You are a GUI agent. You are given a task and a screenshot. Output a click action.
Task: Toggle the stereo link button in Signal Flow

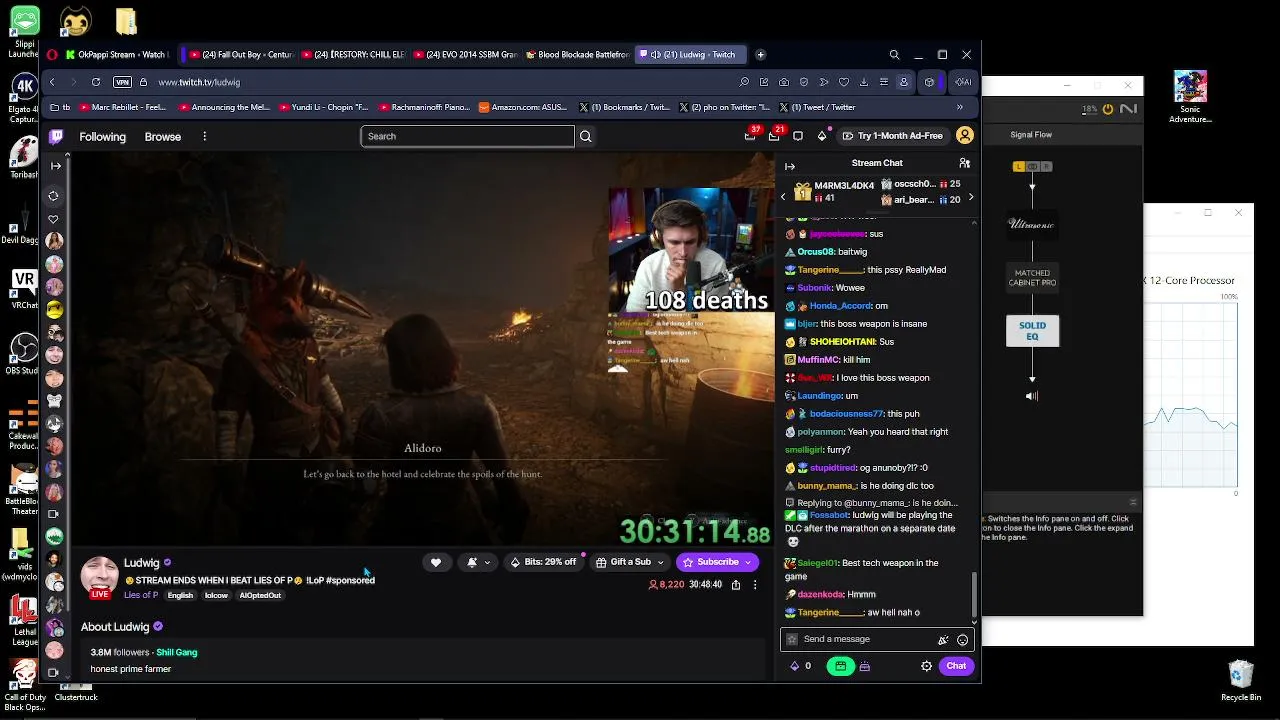coord(1032,166)
